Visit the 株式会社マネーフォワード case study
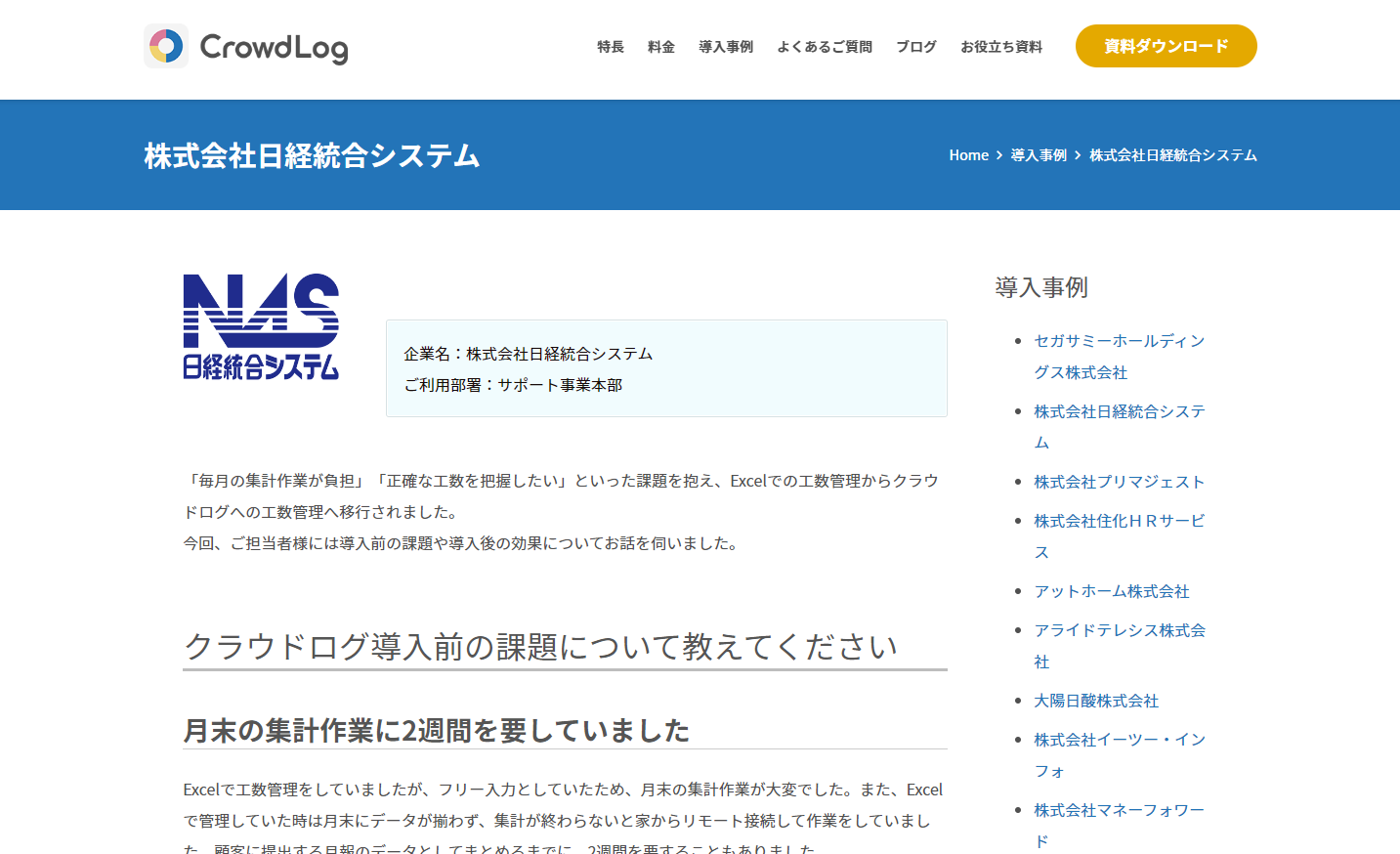The width and height of the screenshot is (1400, 854). (x=1119, y=810)
